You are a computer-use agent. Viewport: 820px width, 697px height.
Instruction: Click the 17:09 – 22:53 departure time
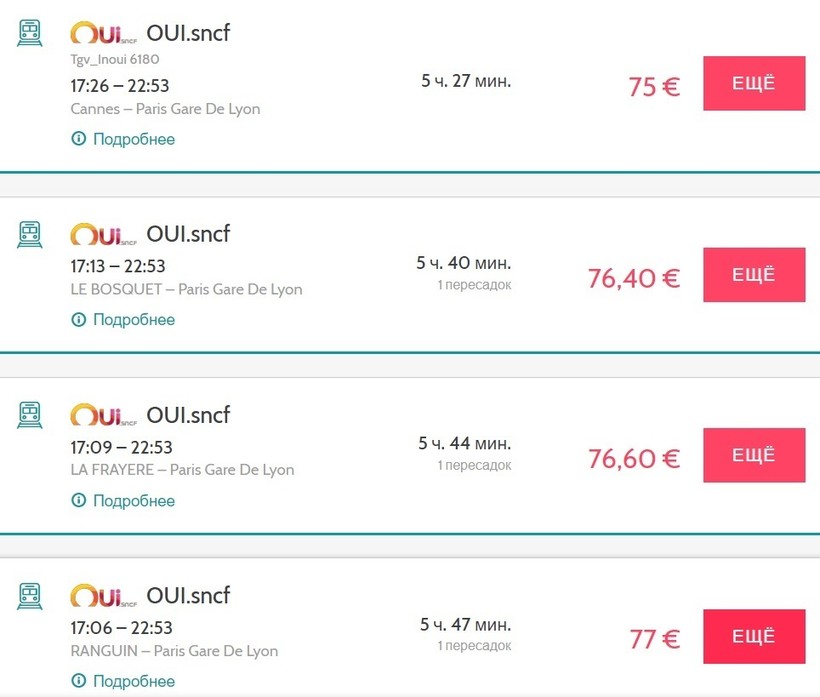click(121, 447)
